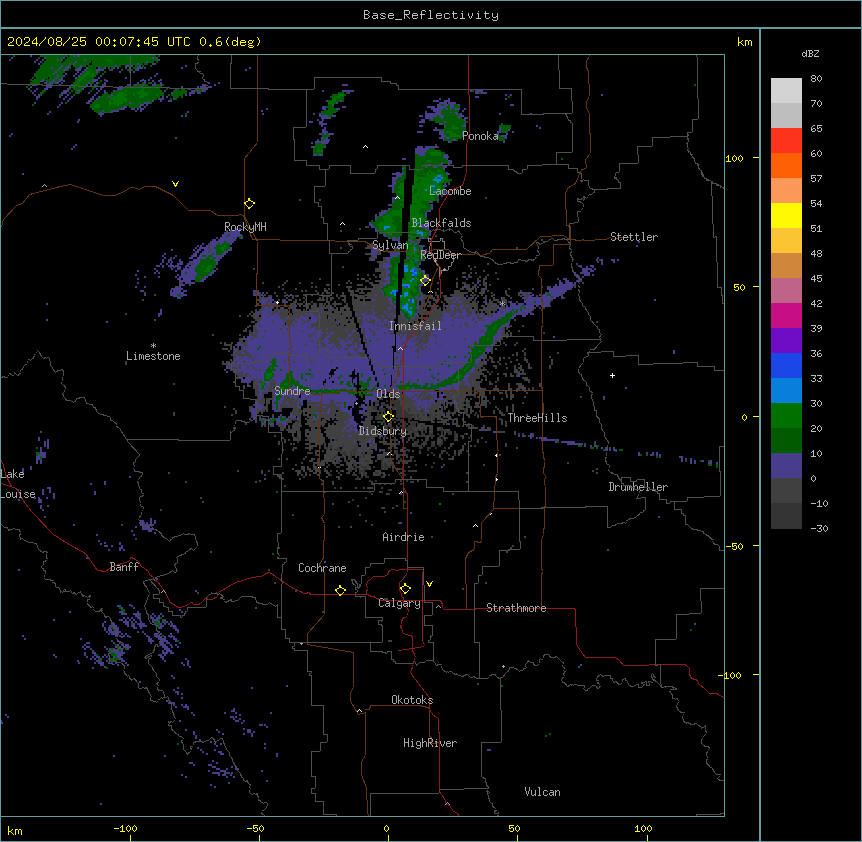The width and height of the screenshot is (862, 842).
Task: Click the Strathmore label
Action: 516,608
